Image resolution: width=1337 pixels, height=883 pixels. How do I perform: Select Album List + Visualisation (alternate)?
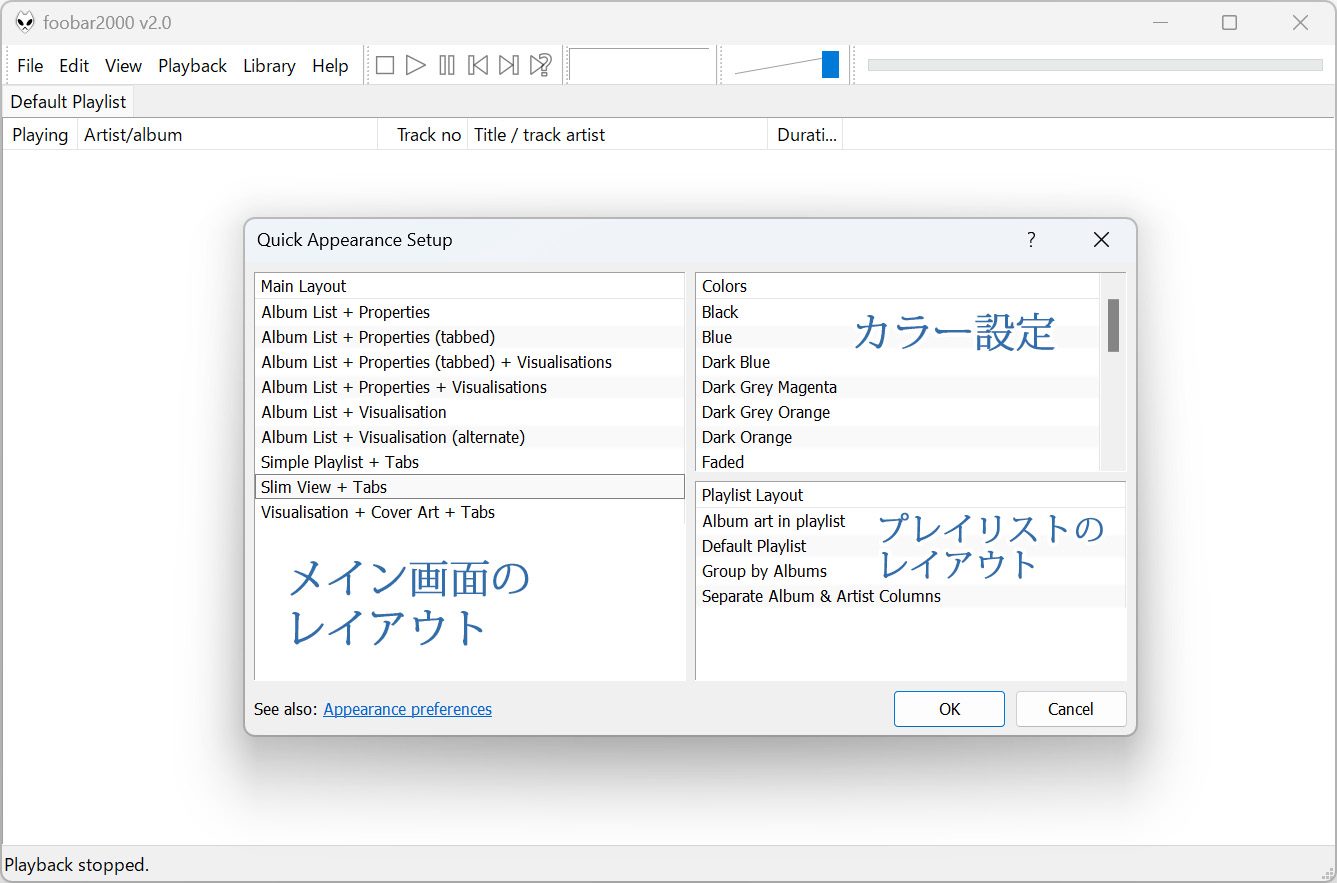[470, 437]
